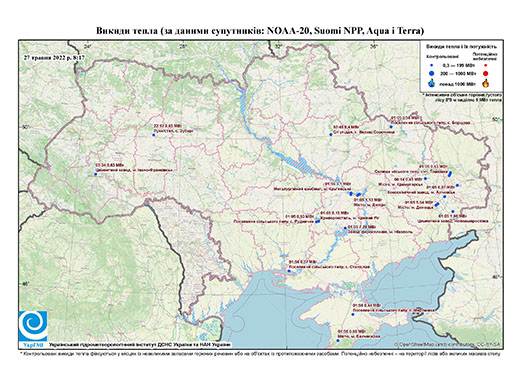The image size is (520, 368).
Task: Click the UkrGMI swirl logo
Action: [x=33, y=327]
